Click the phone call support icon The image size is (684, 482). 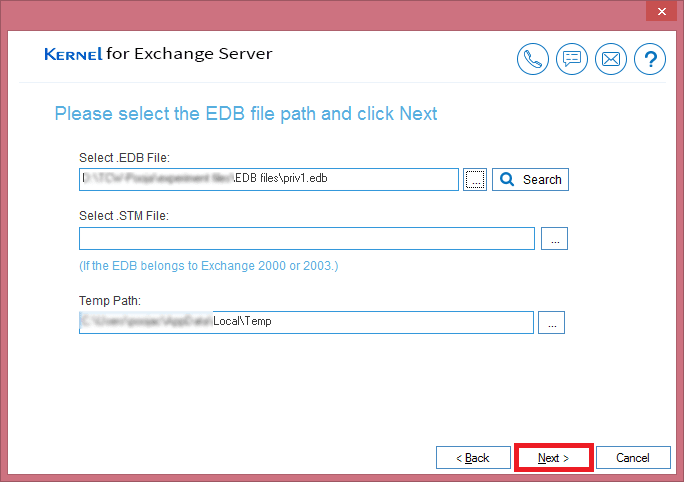point(533,59)
